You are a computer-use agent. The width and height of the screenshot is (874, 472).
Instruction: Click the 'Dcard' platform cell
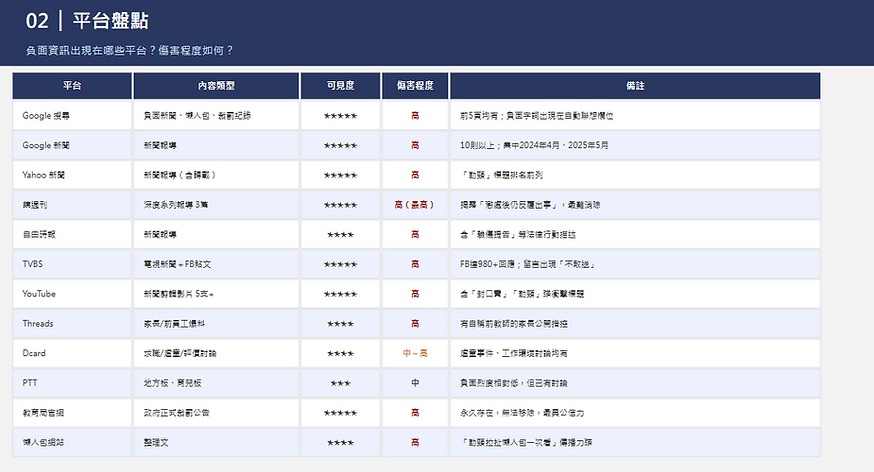click(x=72, y=353)
